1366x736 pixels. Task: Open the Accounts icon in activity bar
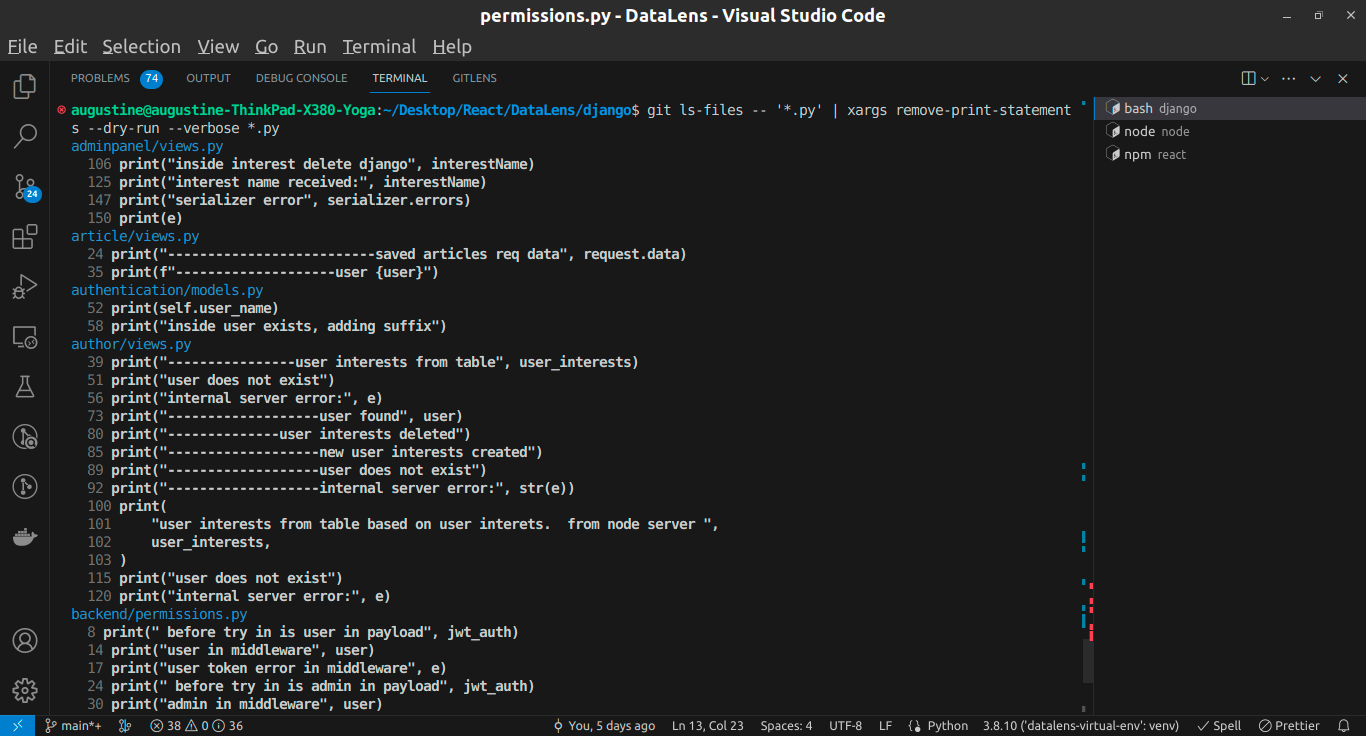(x=25, y=640)
